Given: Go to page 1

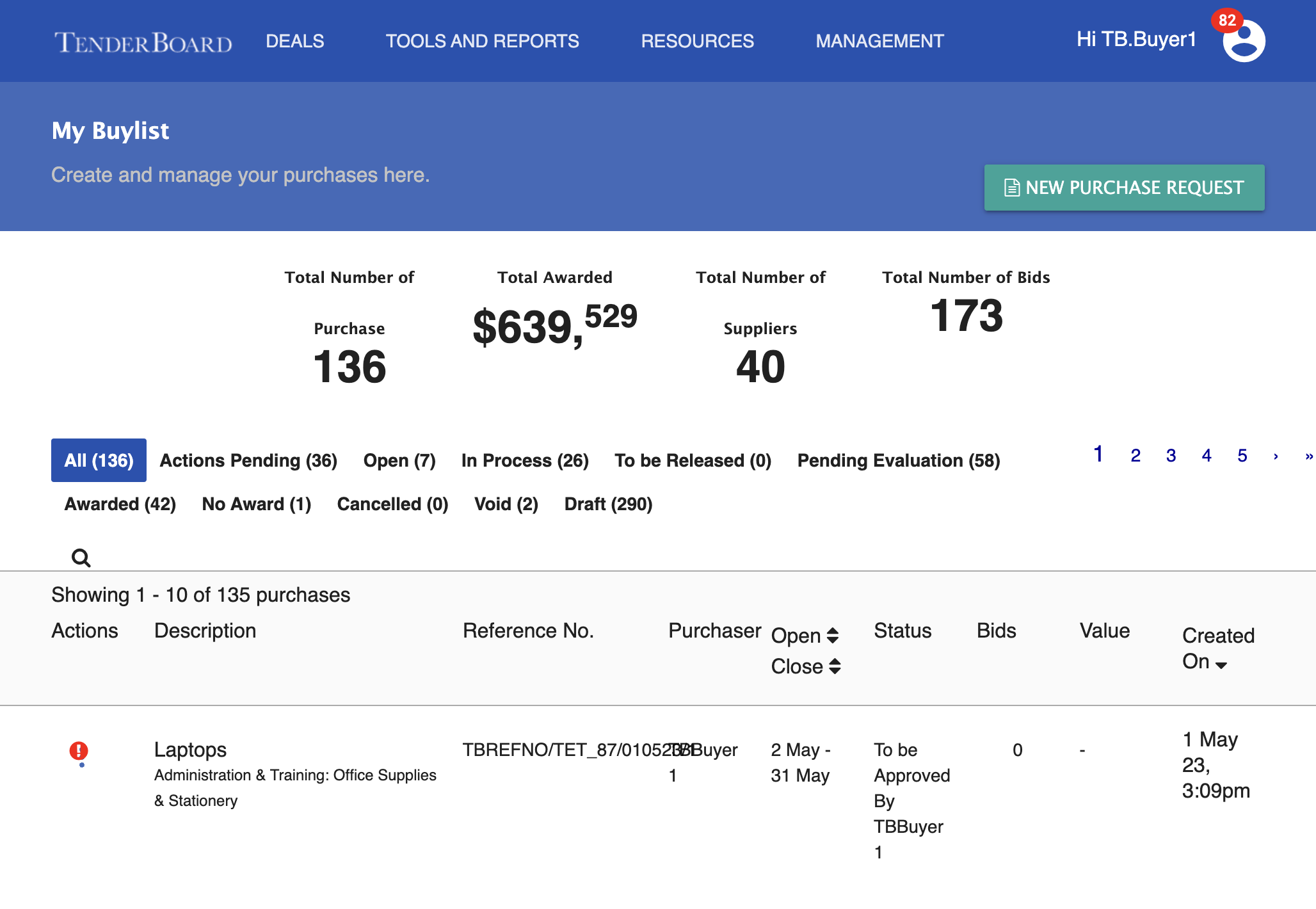Looking at the screenshot, I should point(1098,454).
